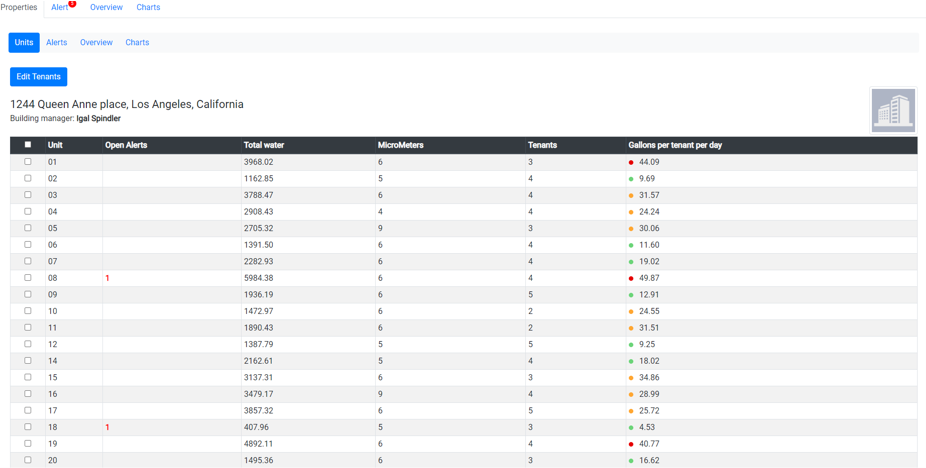Click the green dot next to 11.60

pos(631,245)
